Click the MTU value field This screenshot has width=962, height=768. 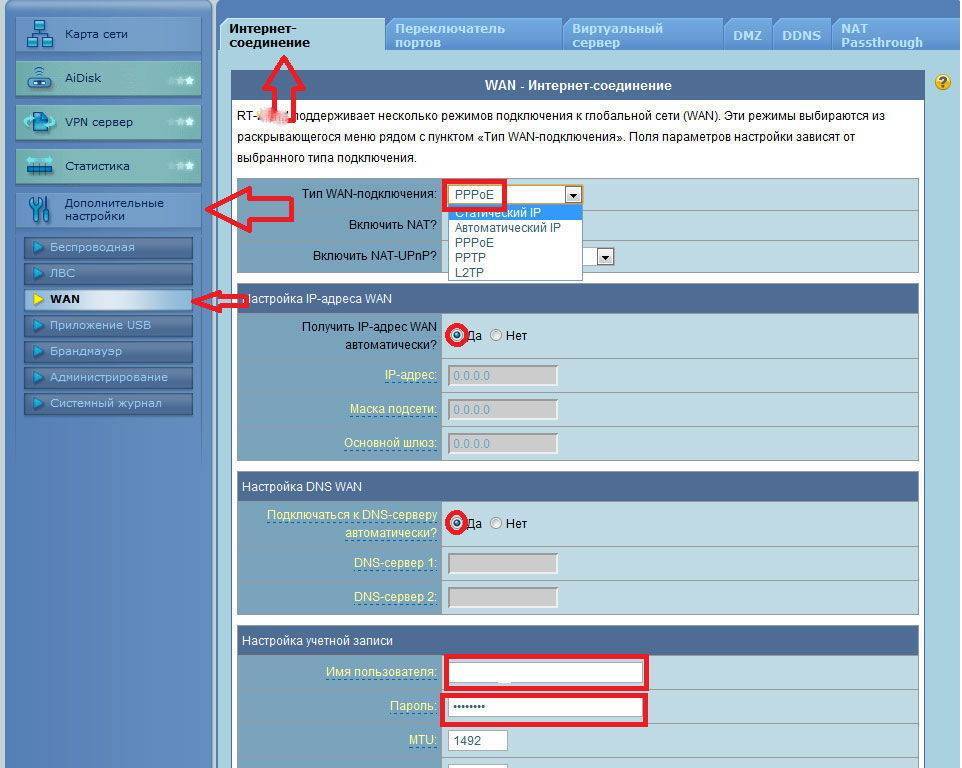coord(478,741)
